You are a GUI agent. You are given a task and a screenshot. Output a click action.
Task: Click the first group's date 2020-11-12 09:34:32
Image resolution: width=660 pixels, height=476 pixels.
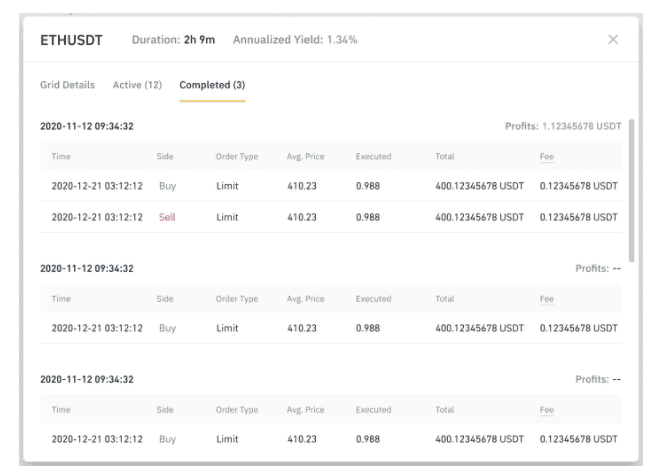tap(87, 126)
